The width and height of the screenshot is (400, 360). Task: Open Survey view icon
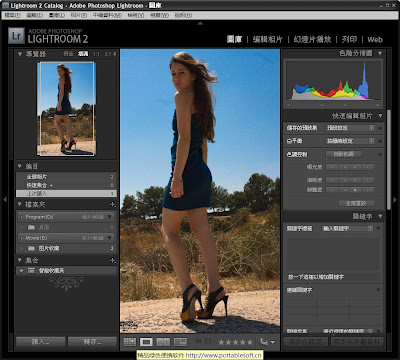(180, 342)
